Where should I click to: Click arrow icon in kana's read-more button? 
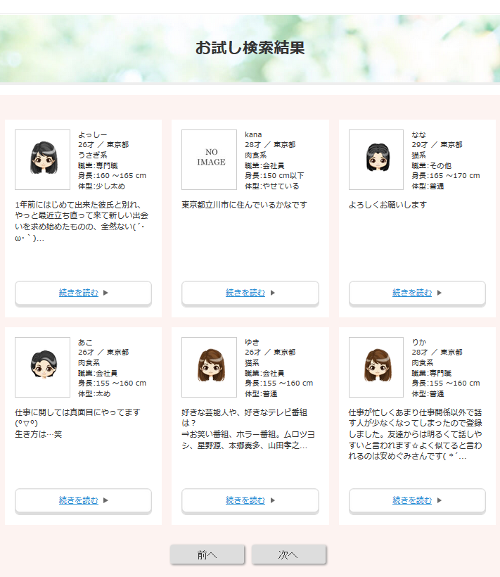[x=273, y=293]
